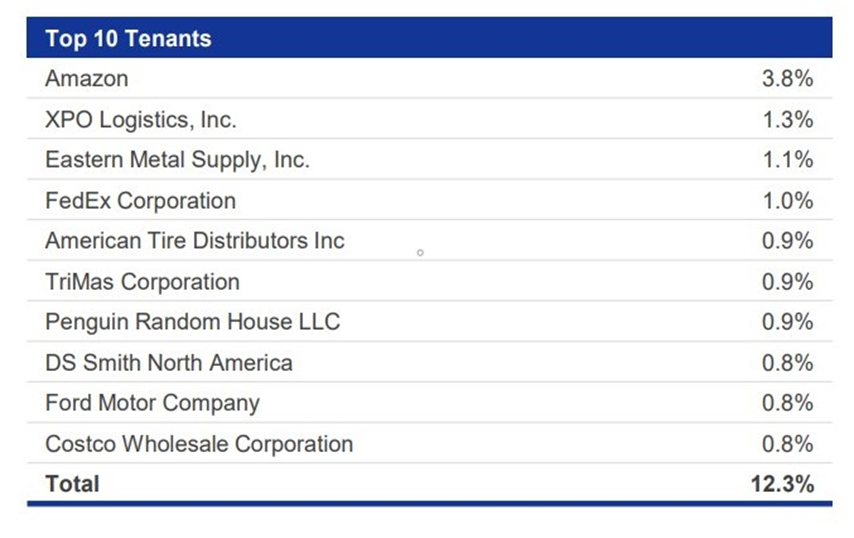Click the FedEx Corporation entry
Viewport: 854px width, 538px height.
141,201
